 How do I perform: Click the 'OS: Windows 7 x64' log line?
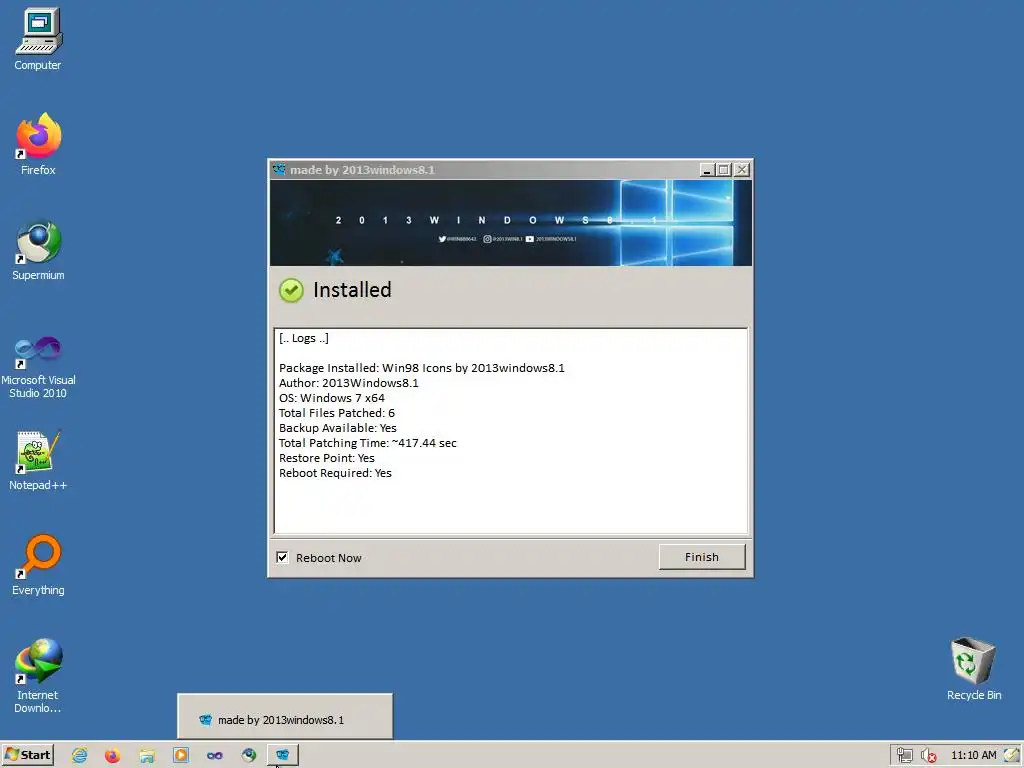tap(332, 398)
